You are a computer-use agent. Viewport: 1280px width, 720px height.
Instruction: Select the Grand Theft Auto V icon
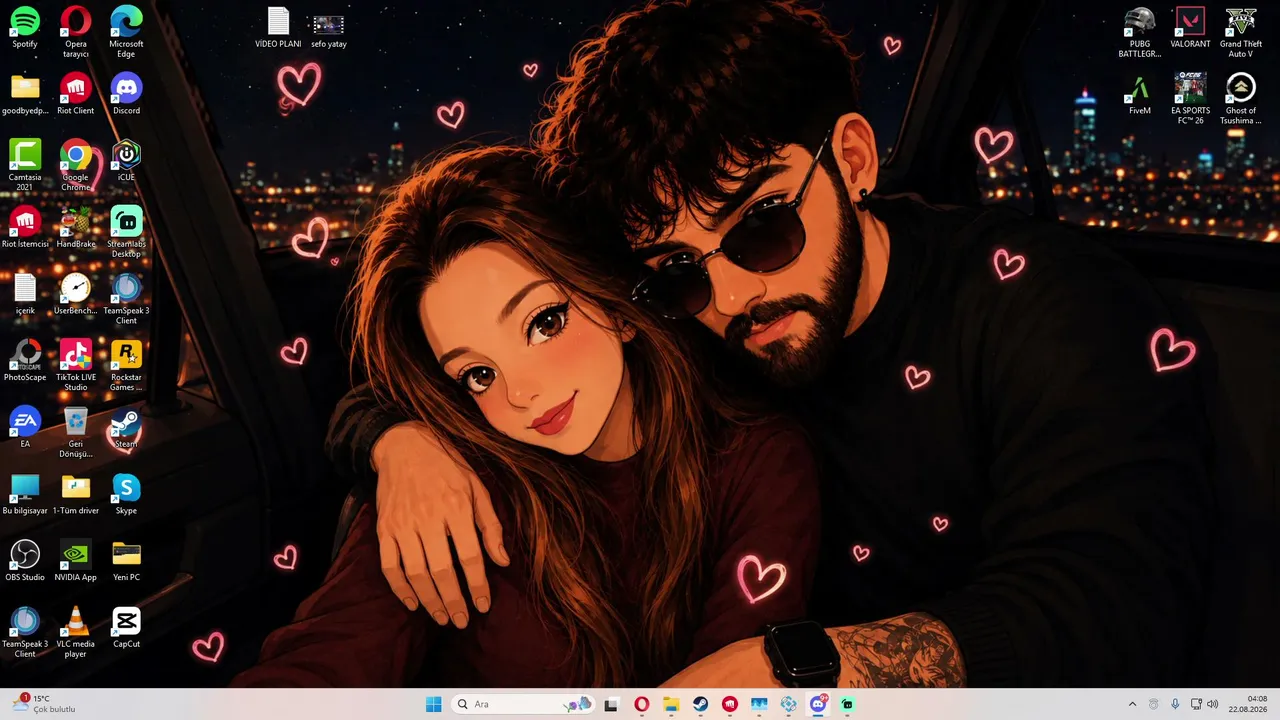1241,32
